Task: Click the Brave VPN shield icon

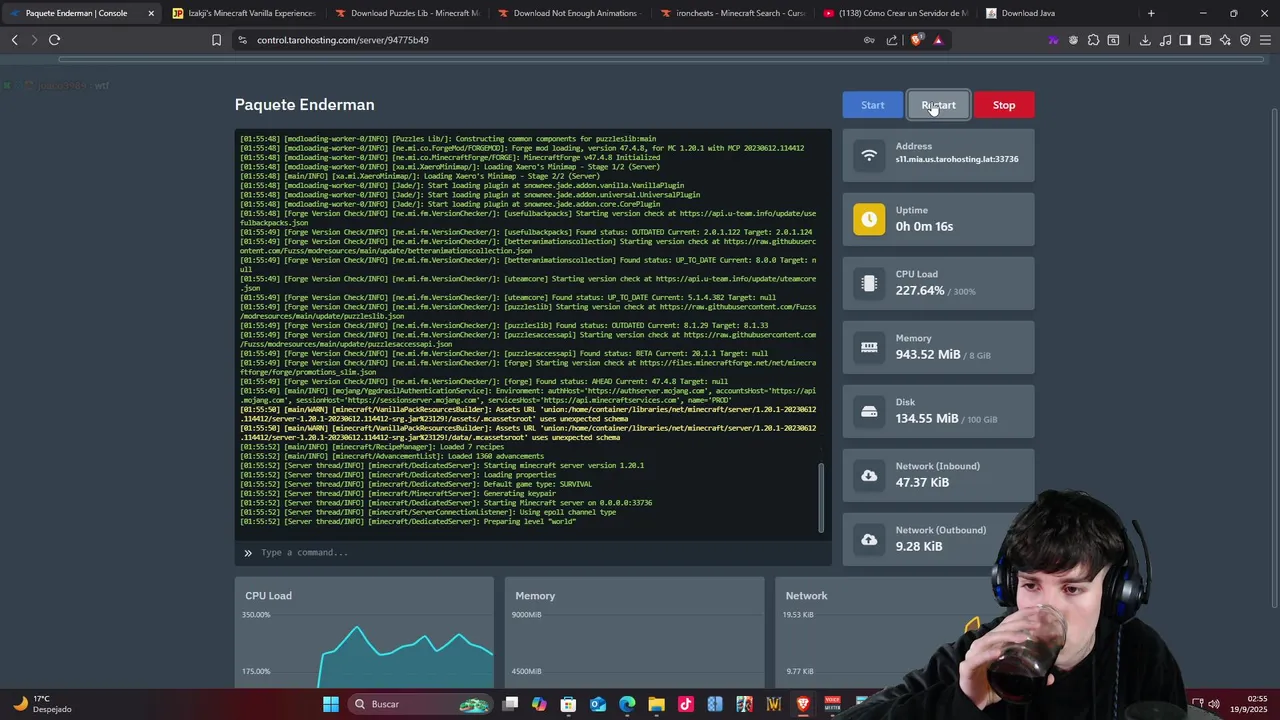Action: point(1245,40)
